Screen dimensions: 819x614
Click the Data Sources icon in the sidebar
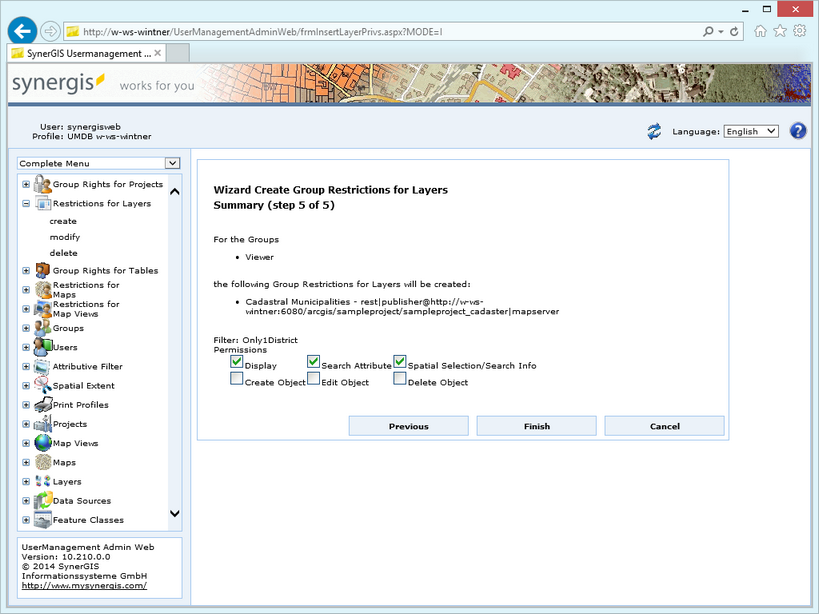click(40, 500)
